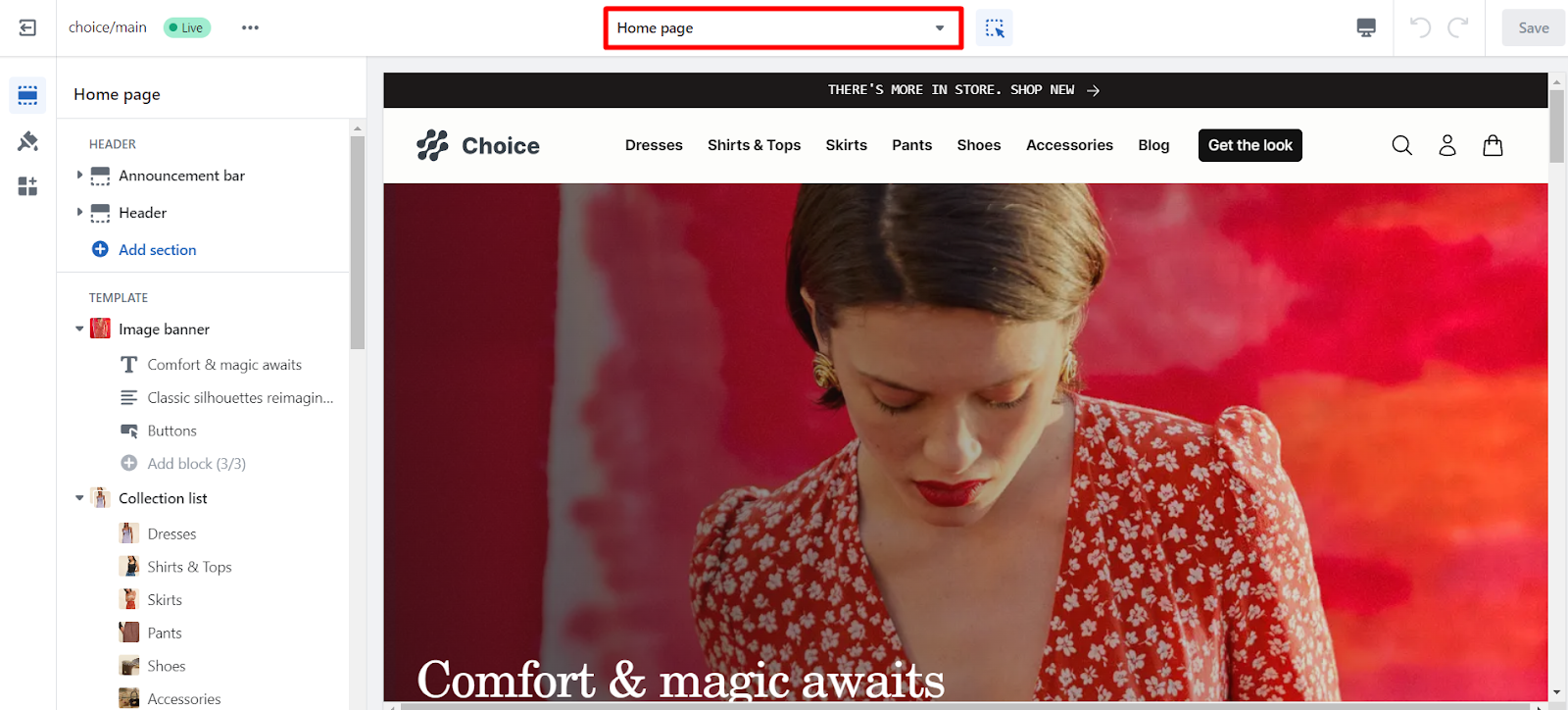Activate the inspector selection tool

[995, 28]
